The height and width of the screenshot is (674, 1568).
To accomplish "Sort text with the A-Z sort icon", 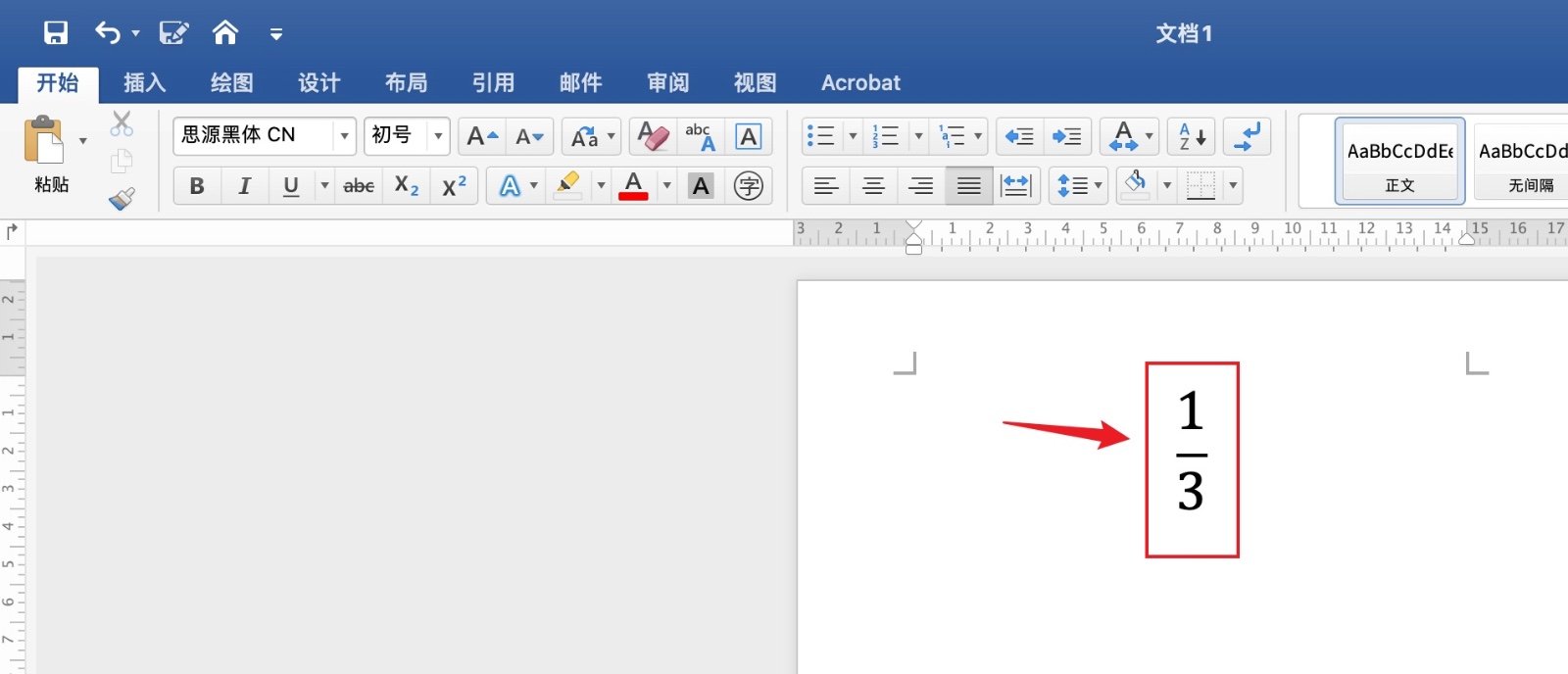I will [x=1192, y=136].
